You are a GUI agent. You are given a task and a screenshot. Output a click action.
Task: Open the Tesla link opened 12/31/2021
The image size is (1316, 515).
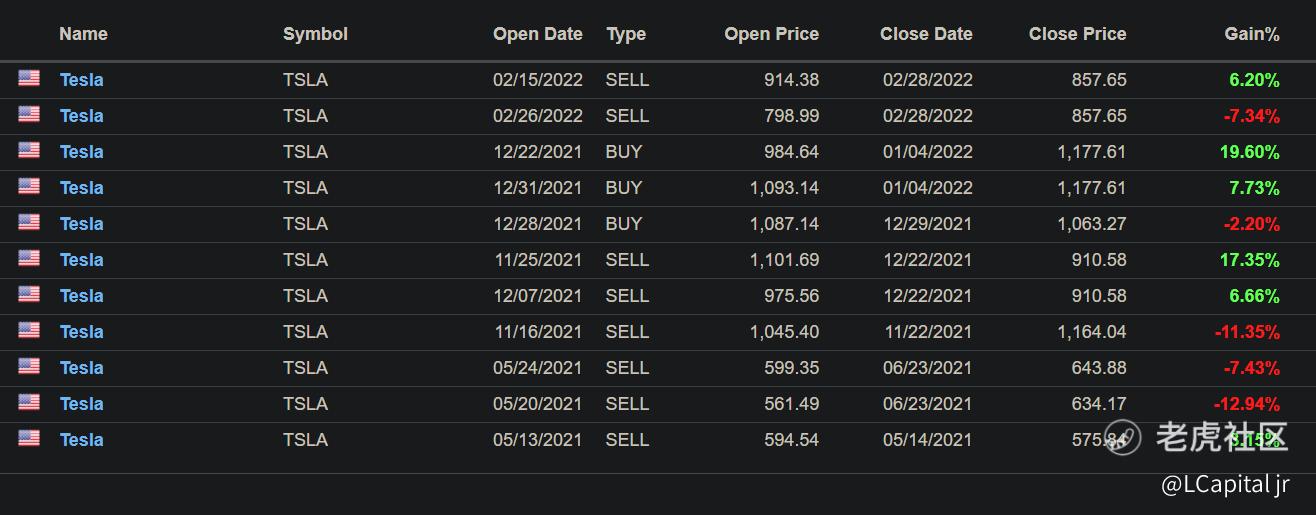[x=82, y=188]
